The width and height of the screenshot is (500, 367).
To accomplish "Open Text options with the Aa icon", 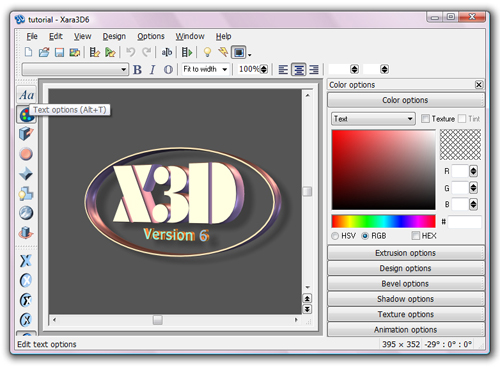I will click(x=26, y=95).
